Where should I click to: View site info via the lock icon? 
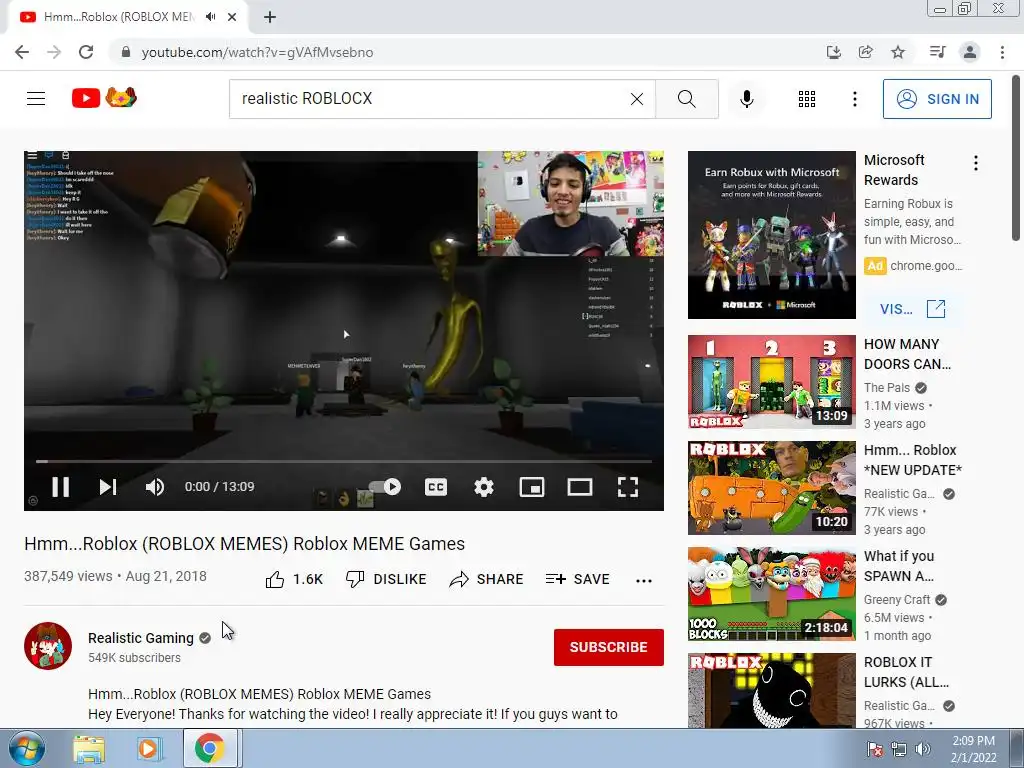click(x=126, y=52)
